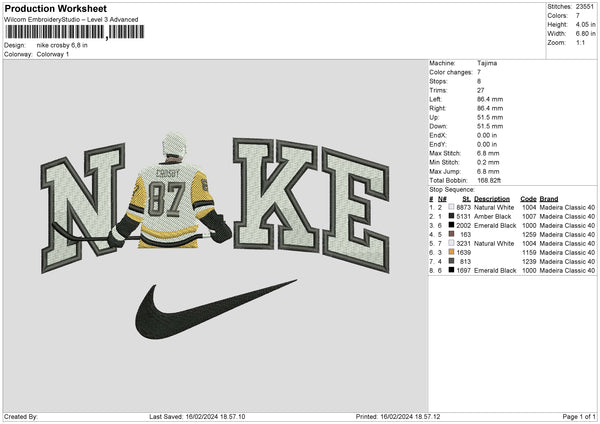This screenshot has width=600, height=424.
Task: Click the 'Production Worksheet' title
Action: tap(56, 8)
